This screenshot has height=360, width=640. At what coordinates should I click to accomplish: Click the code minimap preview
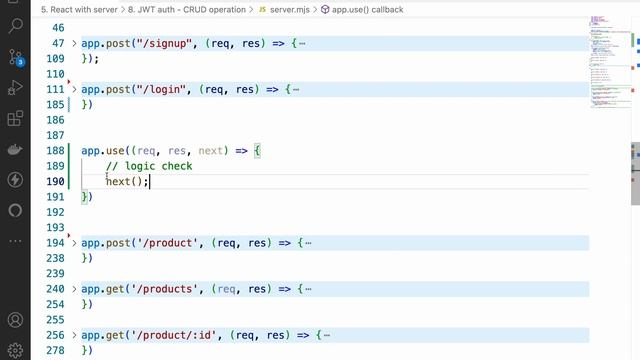(x=610, y=61)
